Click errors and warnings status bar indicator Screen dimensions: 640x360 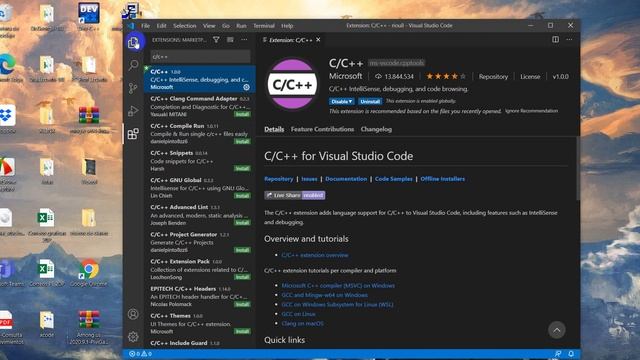click(140, 354)
